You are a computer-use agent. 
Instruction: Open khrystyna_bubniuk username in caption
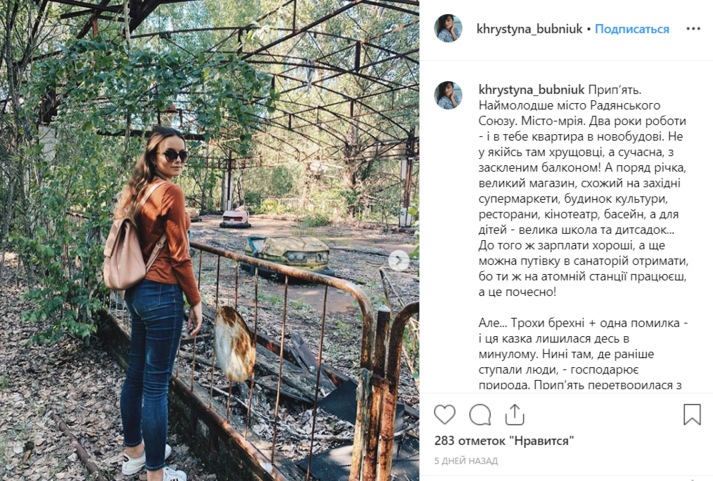(x=532, y=90)
